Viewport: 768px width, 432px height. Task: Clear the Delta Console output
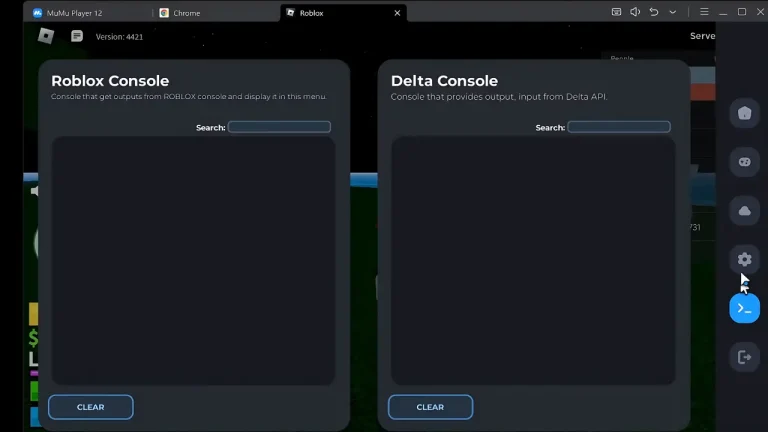tap(430, 407)
